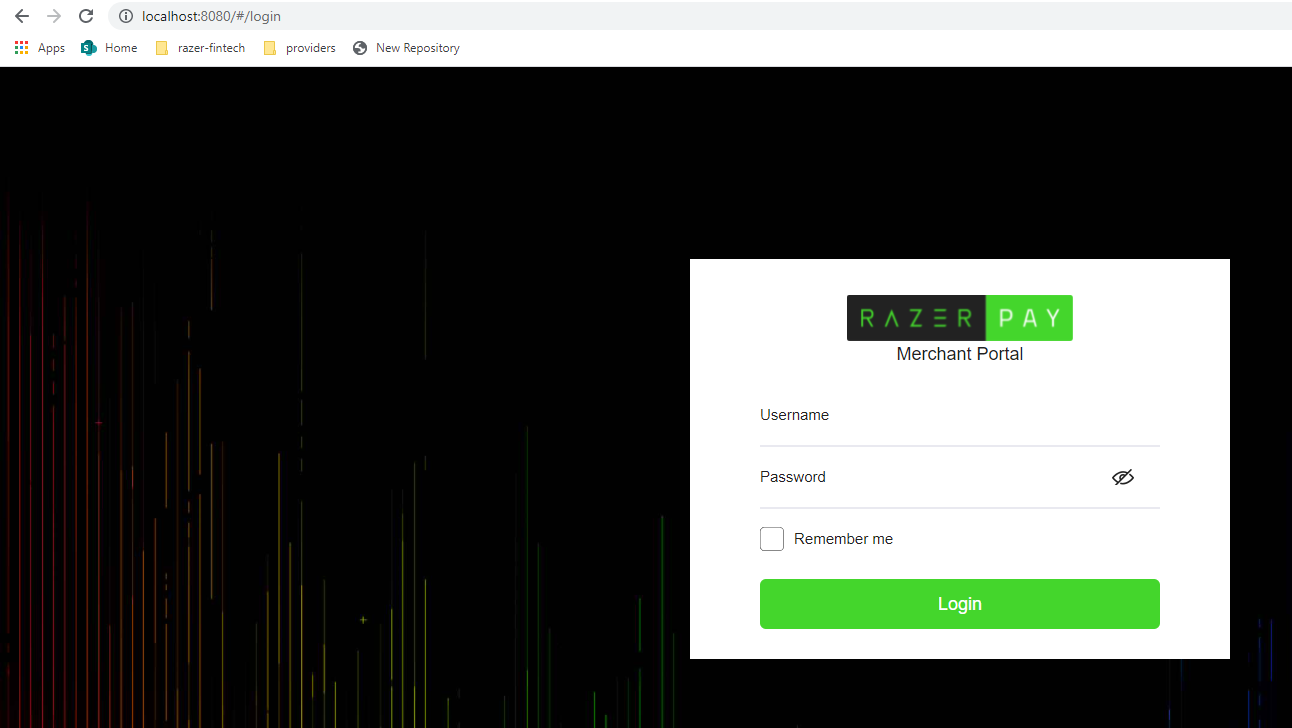This screenshot has width=1292, height=728.
Task: View site information icon in address bar
Action: coord(125,16)
